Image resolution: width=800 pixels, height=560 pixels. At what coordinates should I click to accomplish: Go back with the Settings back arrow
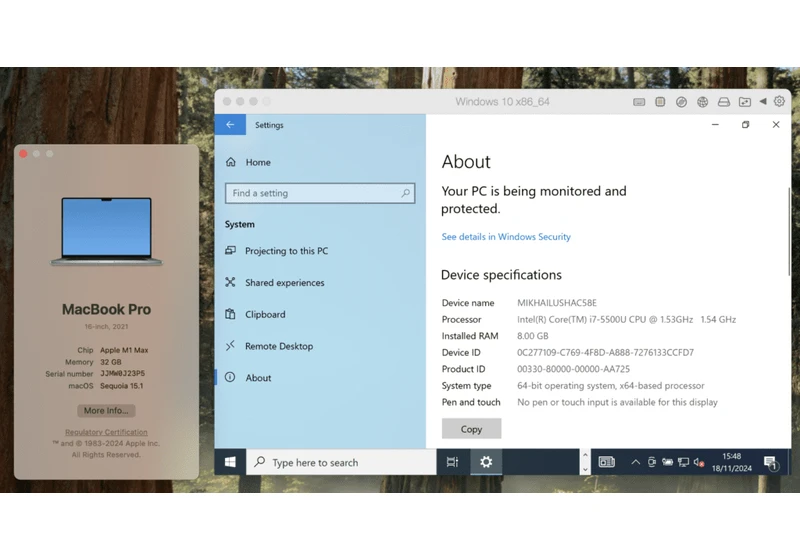pos(230,124)
